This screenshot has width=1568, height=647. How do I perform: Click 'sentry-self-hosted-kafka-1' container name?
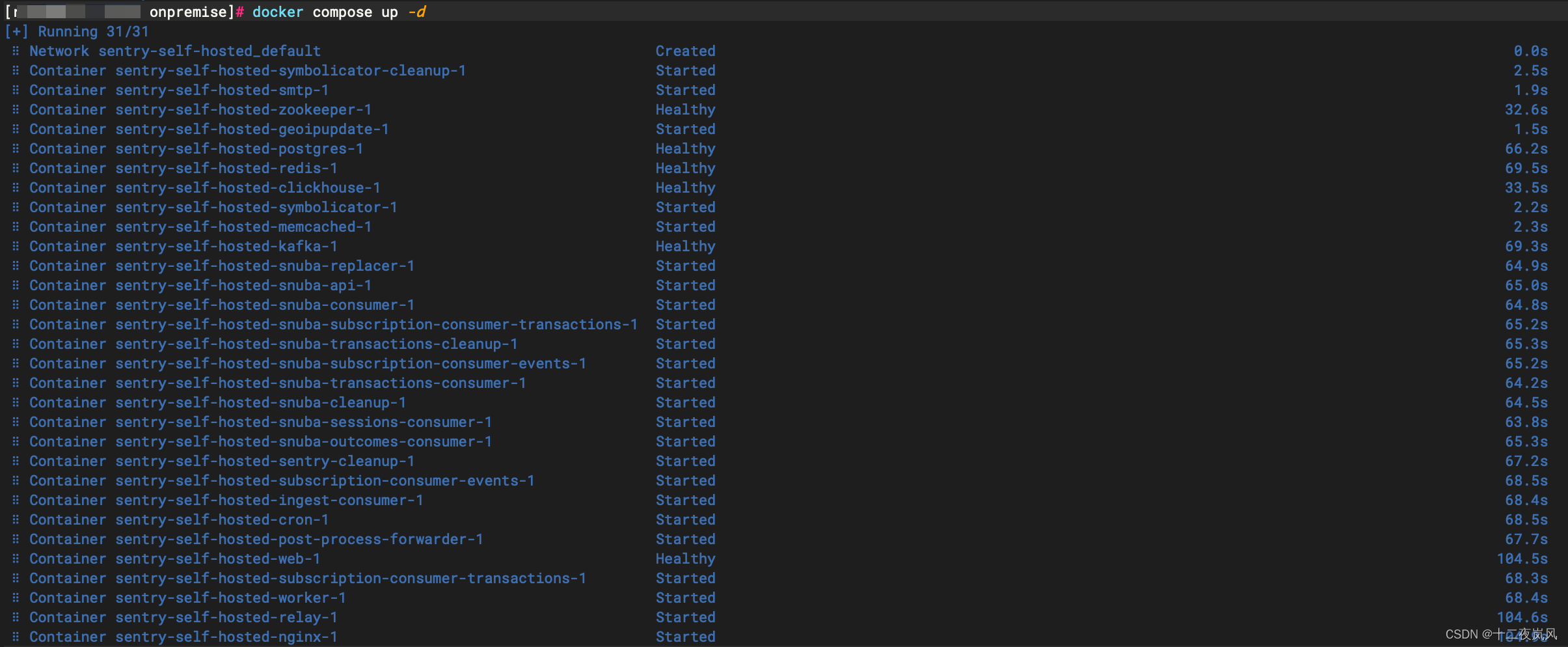(x=226, y=246)
